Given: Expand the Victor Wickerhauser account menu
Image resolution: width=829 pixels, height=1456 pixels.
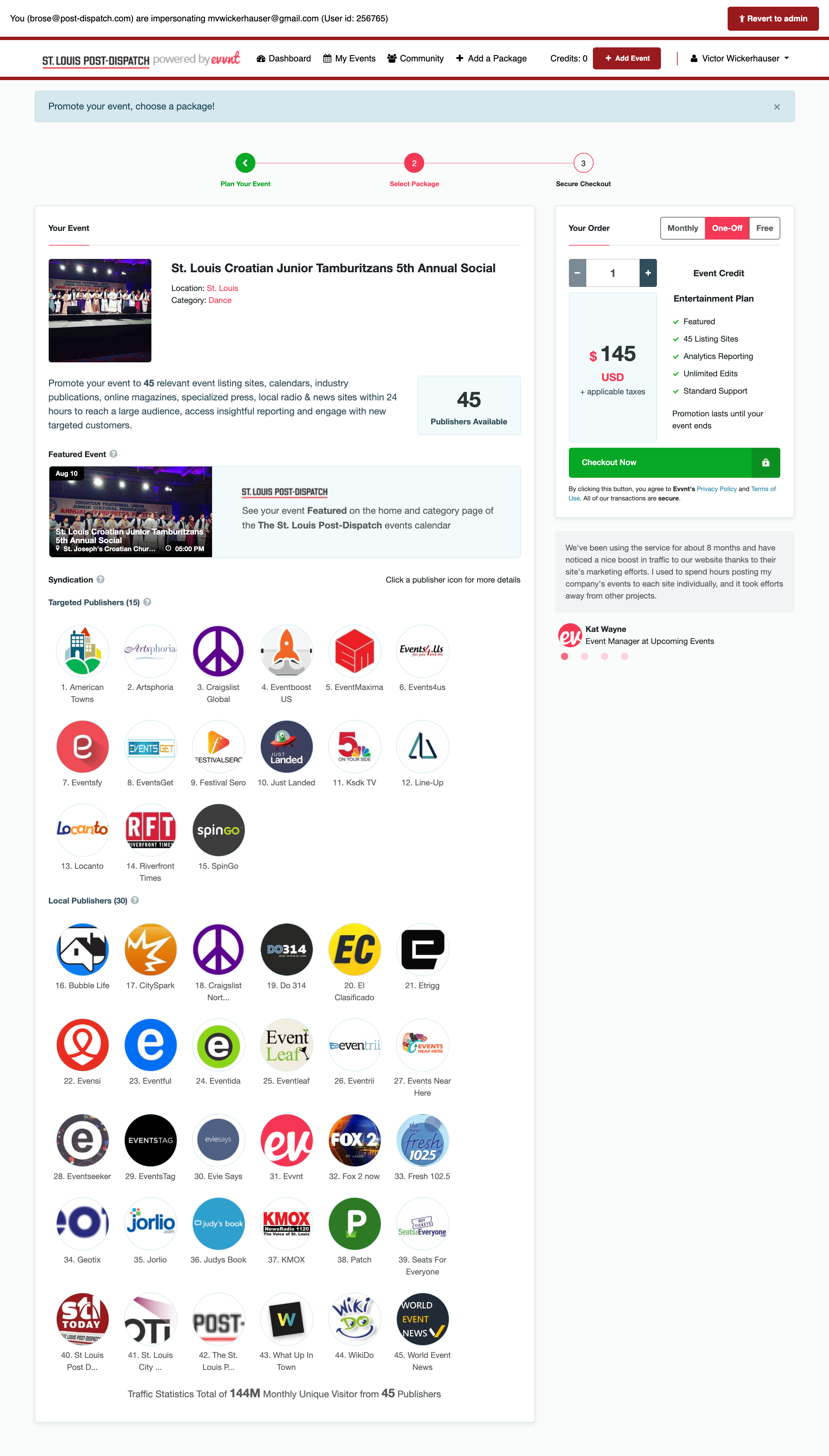Looking at the screenshot, I should click(740, 59).
